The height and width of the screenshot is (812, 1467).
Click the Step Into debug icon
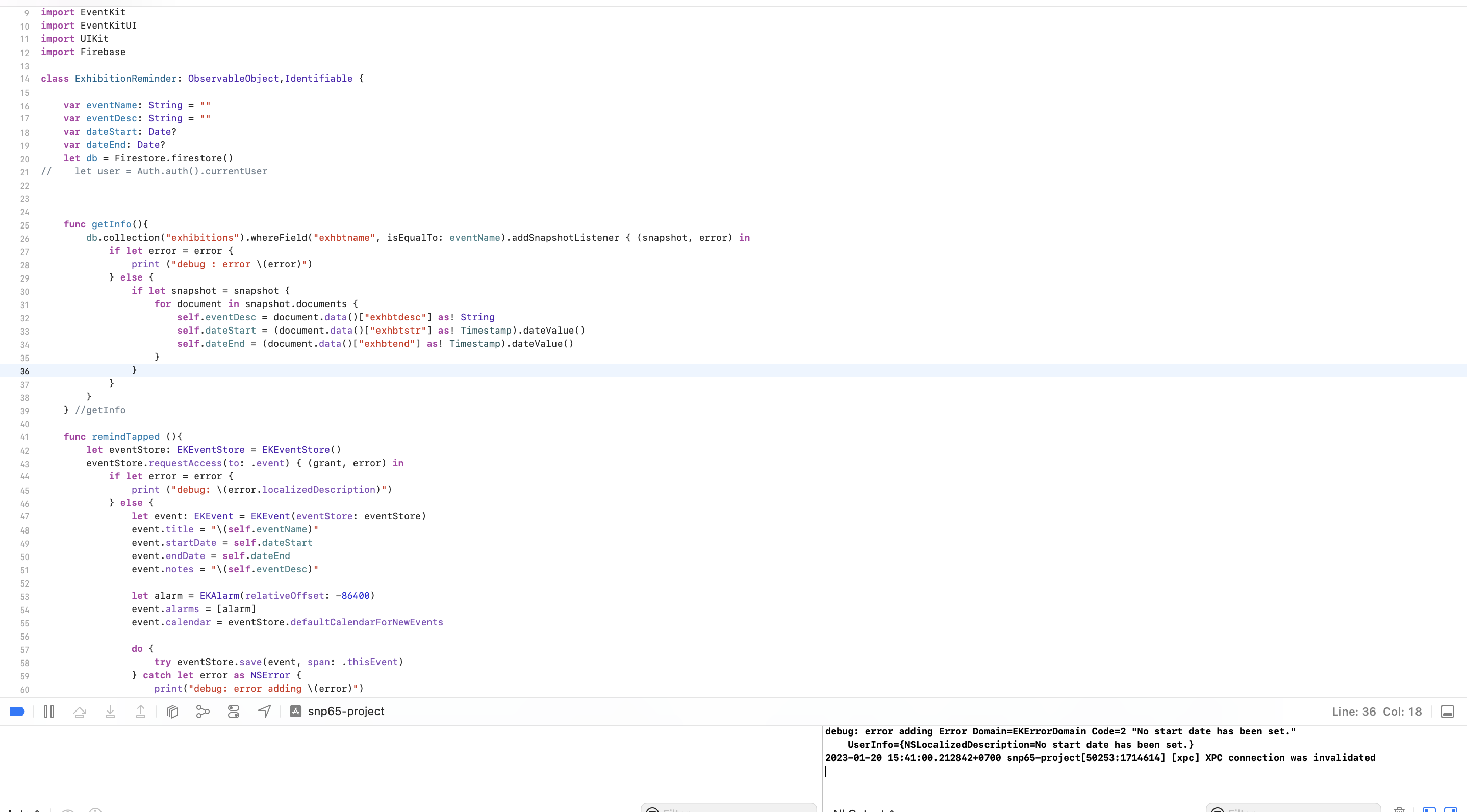tap(110, 711)
